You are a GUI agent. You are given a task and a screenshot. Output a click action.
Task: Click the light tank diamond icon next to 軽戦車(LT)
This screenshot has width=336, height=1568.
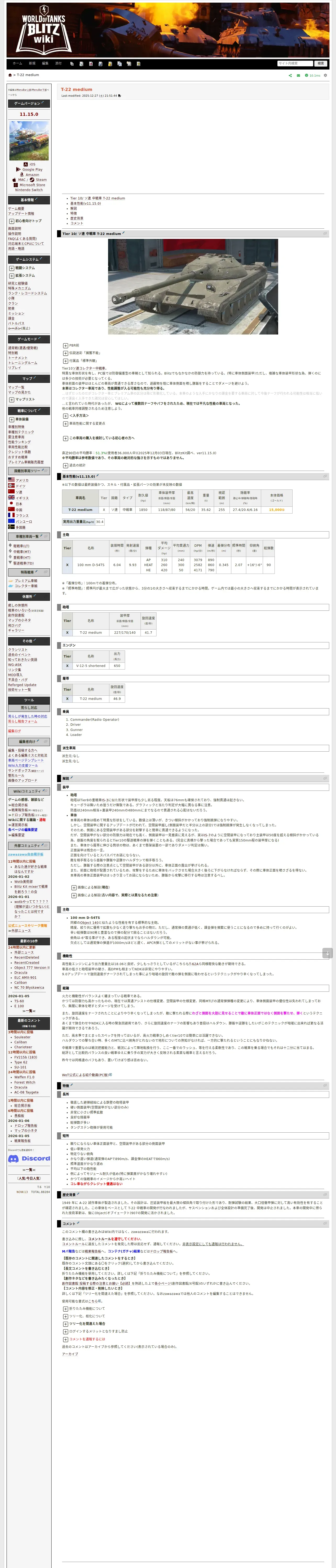click(x=10, y=546)
